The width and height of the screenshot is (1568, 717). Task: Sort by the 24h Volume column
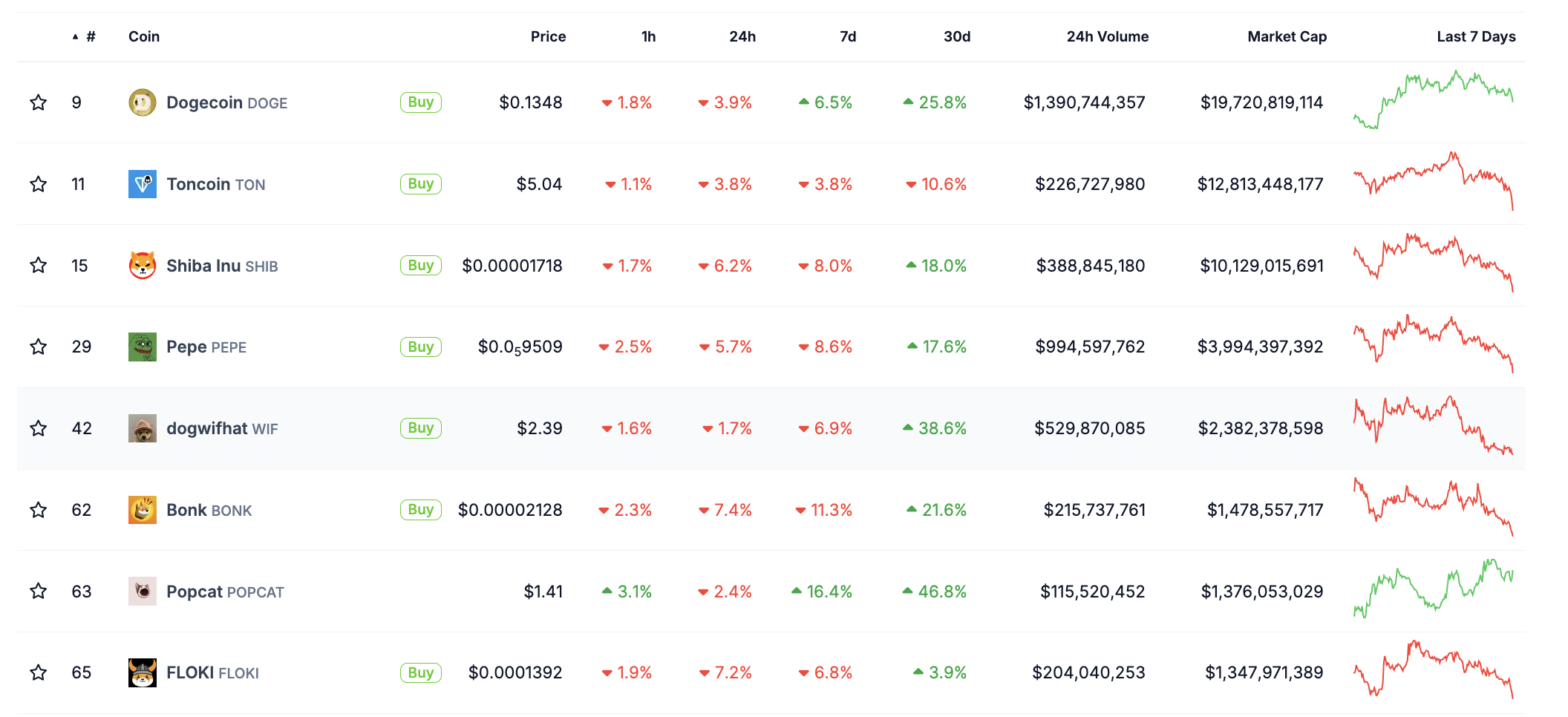(x=1108, y=36)
